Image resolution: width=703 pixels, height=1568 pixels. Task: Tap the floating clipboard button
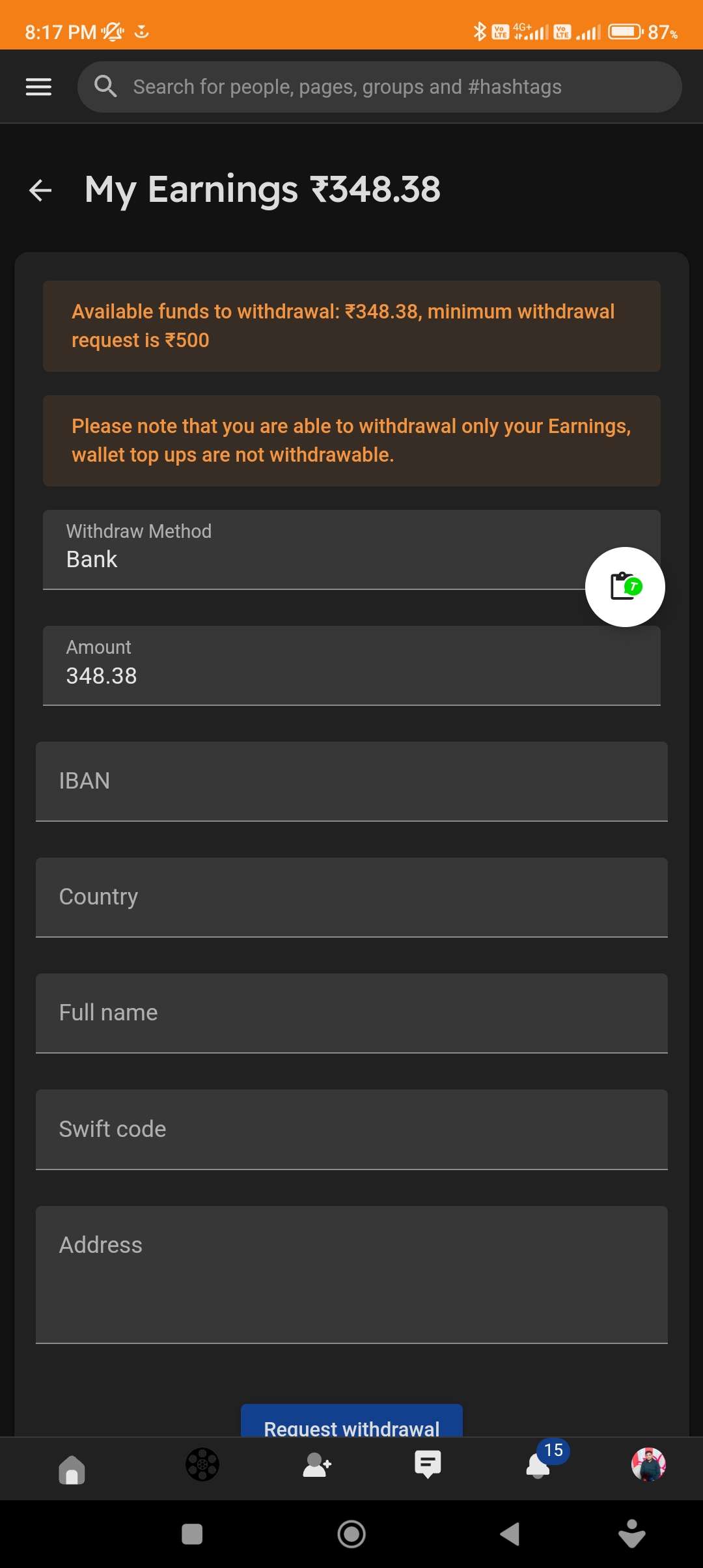[x=624, y=587]
